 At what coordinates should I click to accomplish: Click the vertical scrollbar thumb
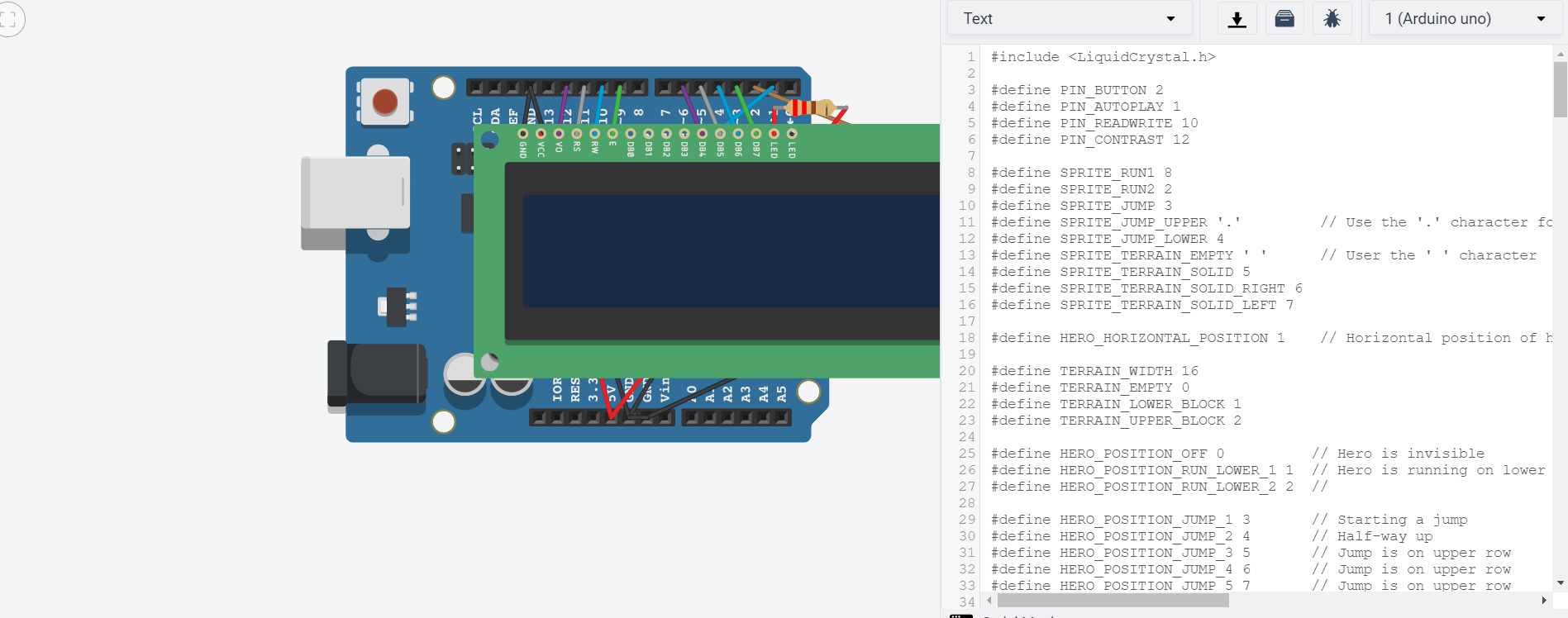[1561, 90]
